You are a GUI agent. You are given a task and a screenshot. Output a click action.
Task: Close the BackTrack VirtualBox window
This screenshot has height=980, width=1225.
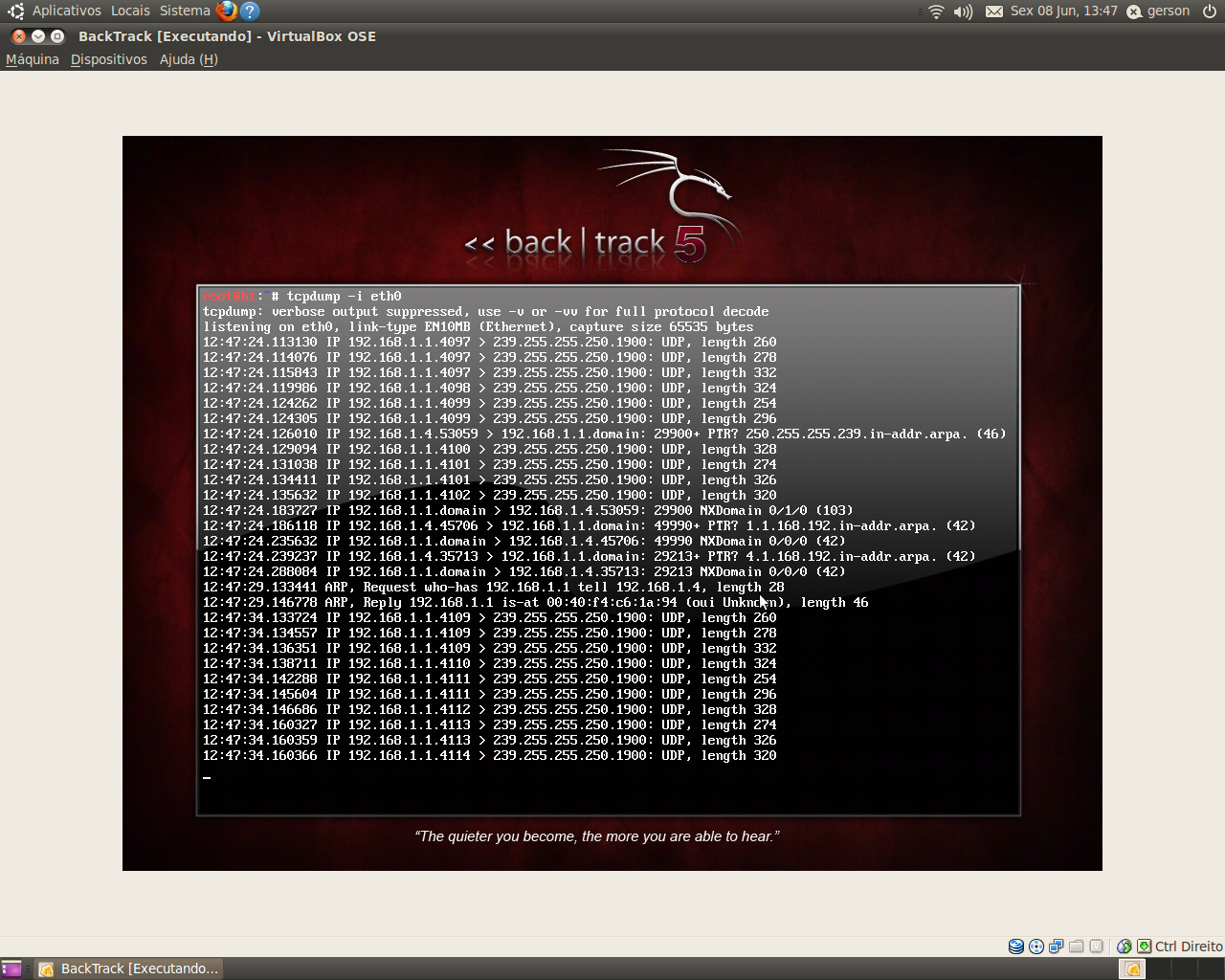coord(19,36)
